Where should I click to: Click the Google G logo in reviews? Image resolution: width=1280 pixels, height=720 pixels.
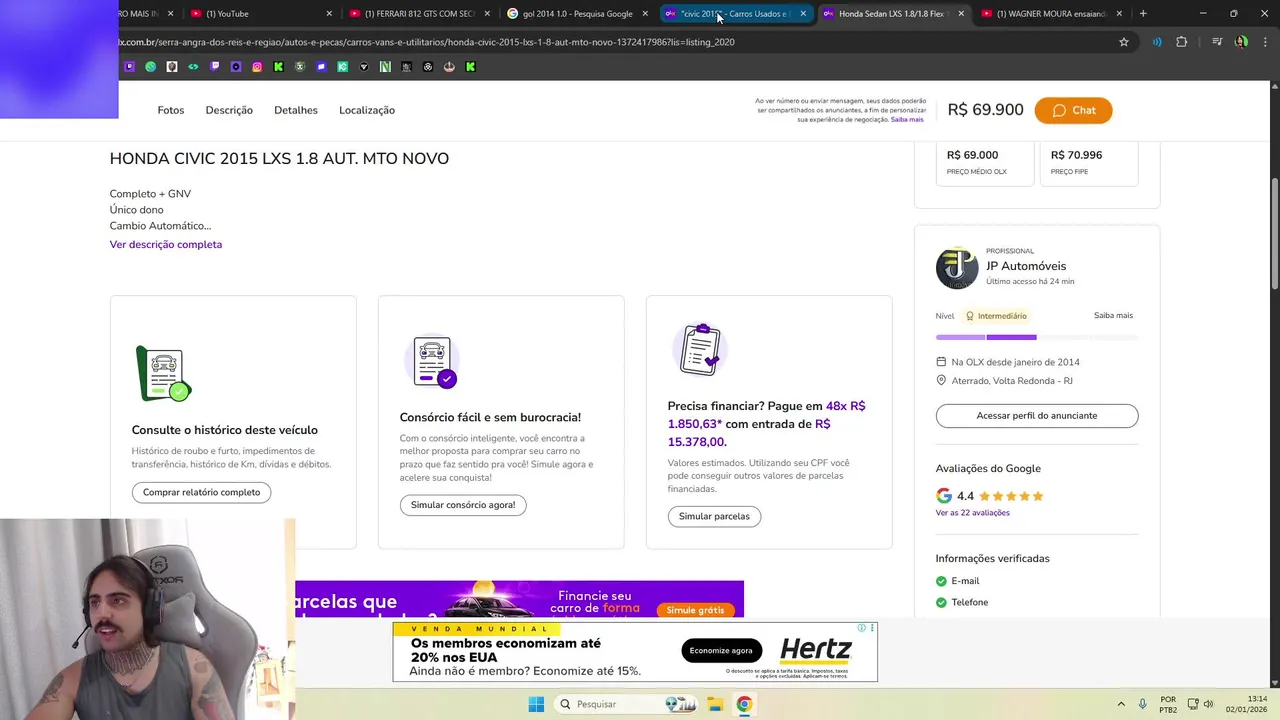[x=944, y=496]
